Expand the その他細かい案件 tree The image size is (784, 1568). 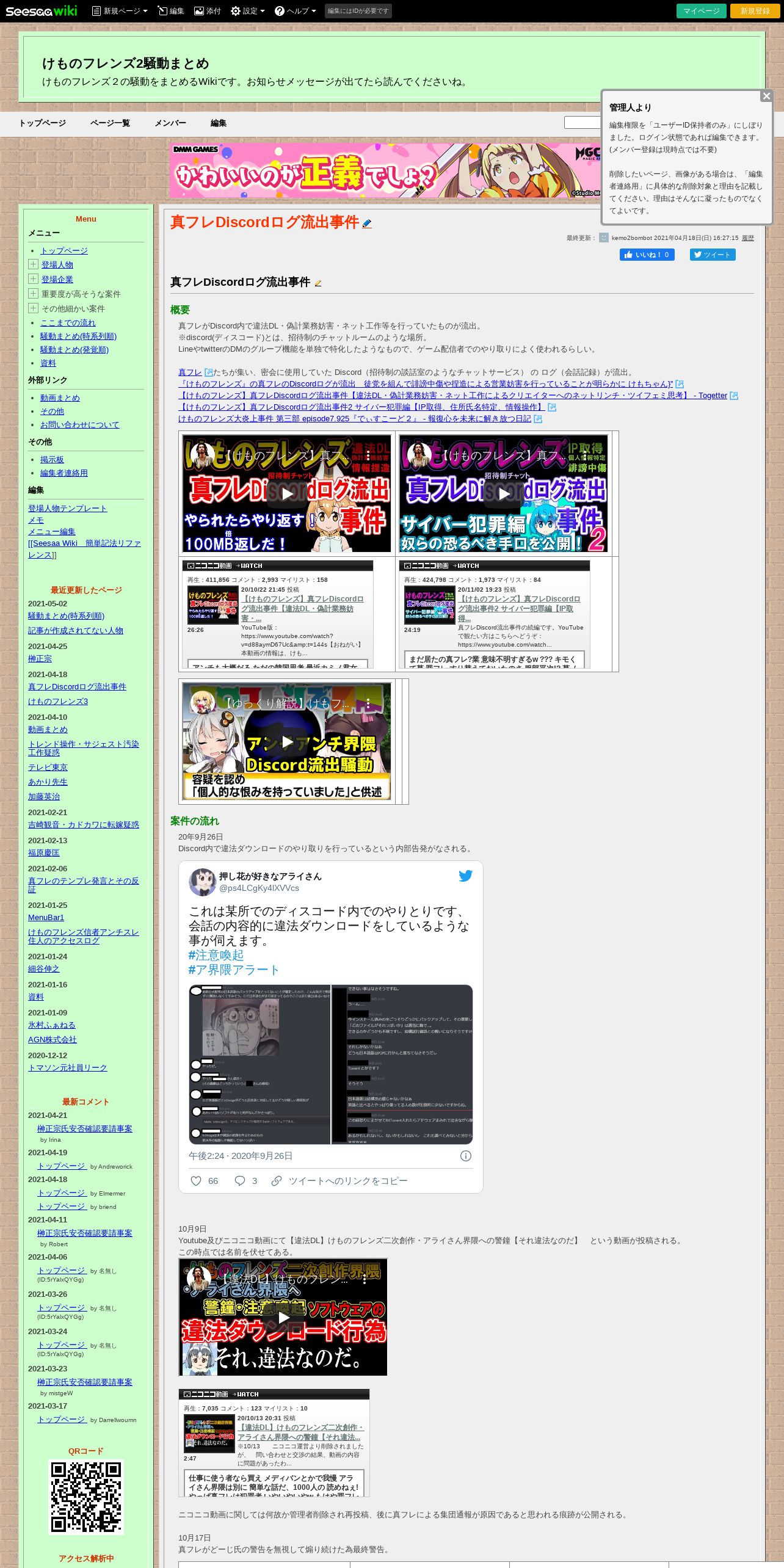(x=33, y=308)
